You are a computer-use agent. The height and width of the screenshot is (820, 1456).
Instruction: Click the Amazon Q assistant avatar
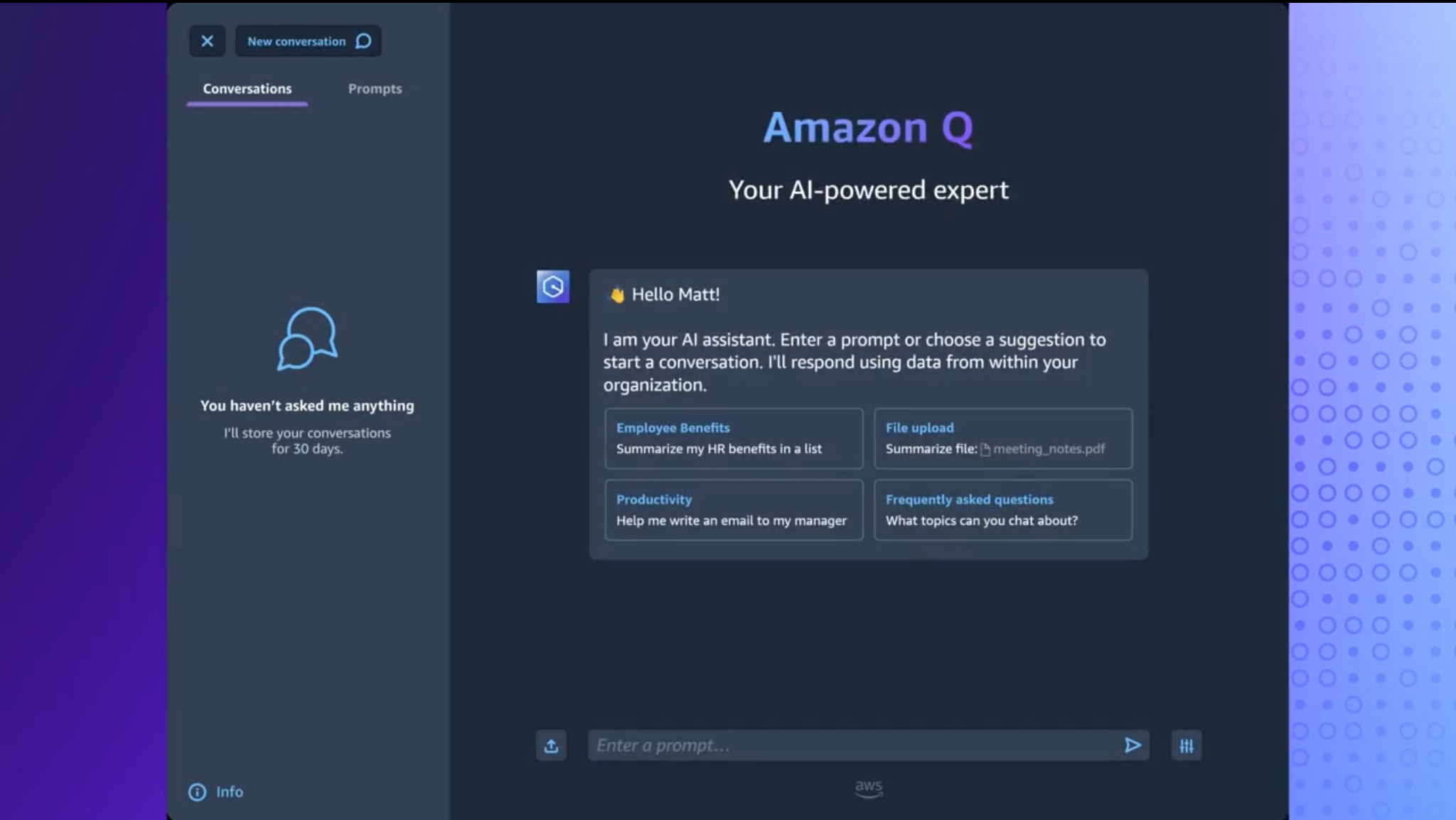pos(553,286)
